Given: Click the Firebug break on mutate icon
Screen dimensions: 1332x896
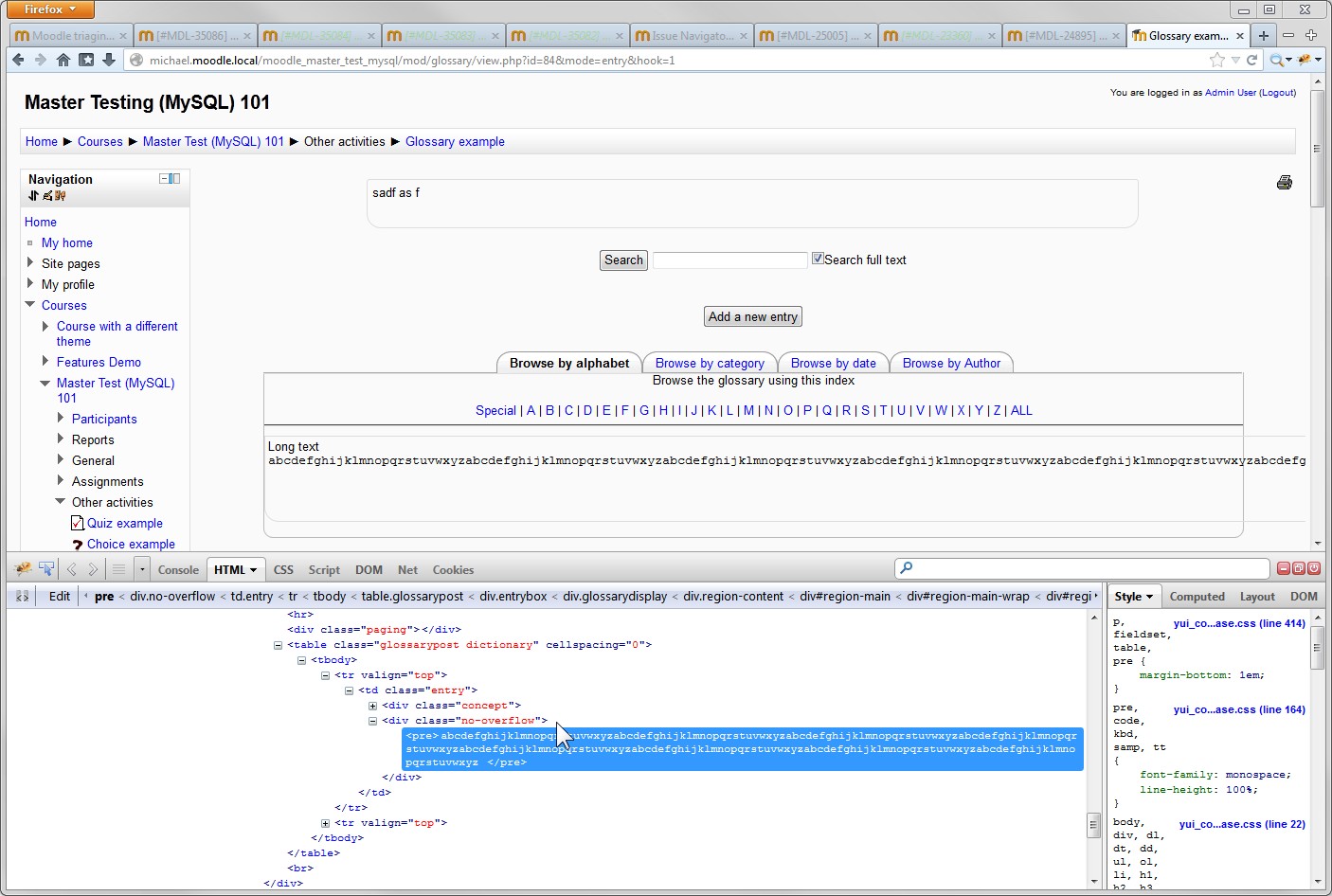Looking at the screenshot, I should click(x=22, y=596).
